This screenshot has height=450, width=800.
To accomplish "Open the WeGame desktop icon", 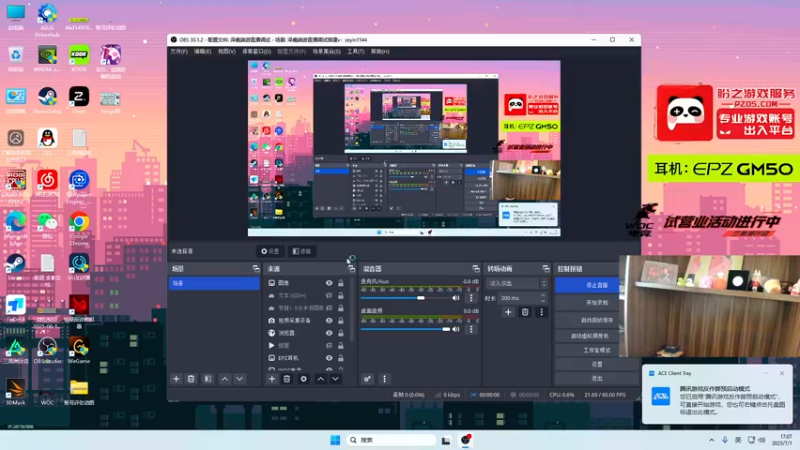I will click(x=79, y=349).
